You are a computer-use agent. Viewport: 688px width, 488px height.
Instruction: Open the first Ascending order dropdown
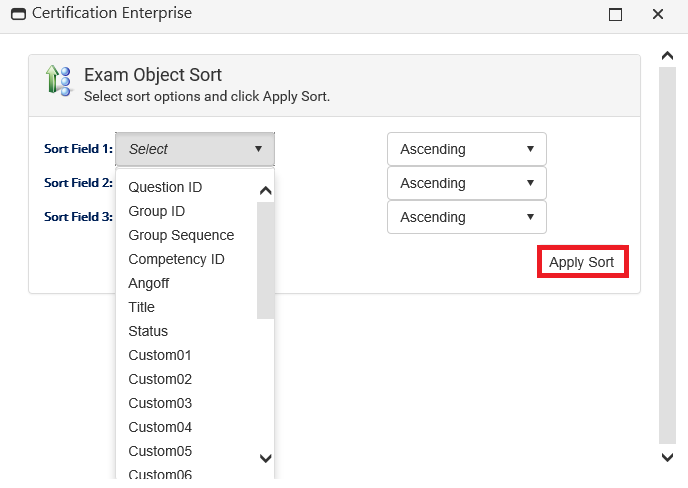466,149
